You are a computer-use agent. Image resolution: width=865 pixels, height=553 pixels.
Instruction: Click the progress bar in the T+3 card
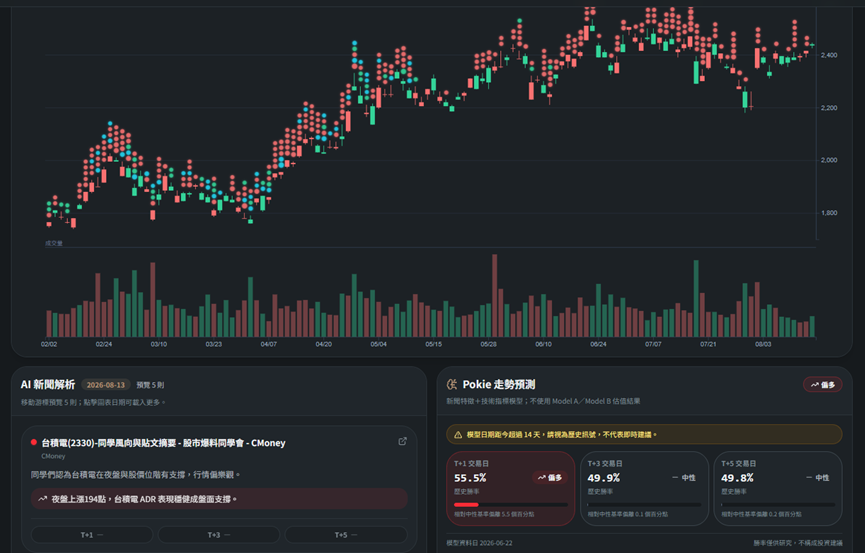tap(644, 504)
